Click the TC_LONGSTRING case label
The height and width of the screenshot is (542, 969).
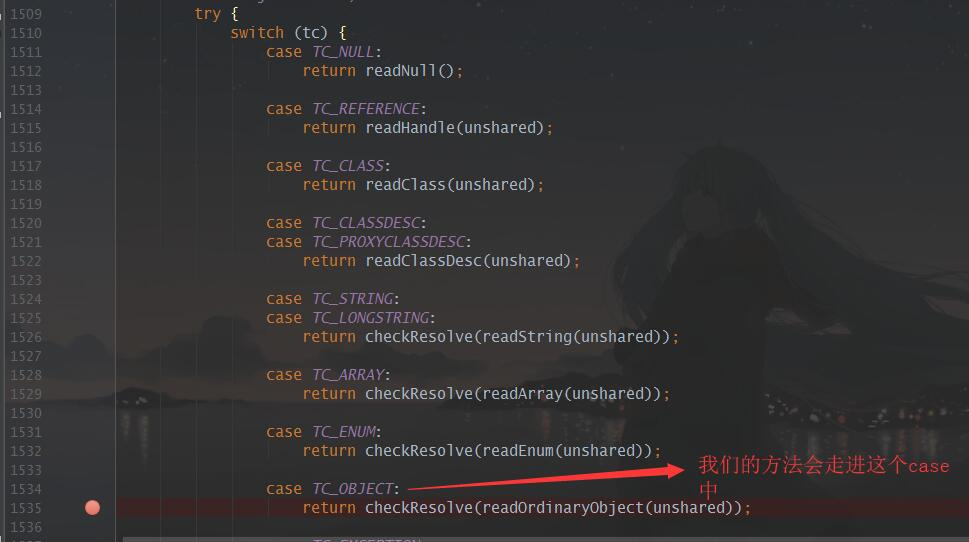tap(371, 318)
